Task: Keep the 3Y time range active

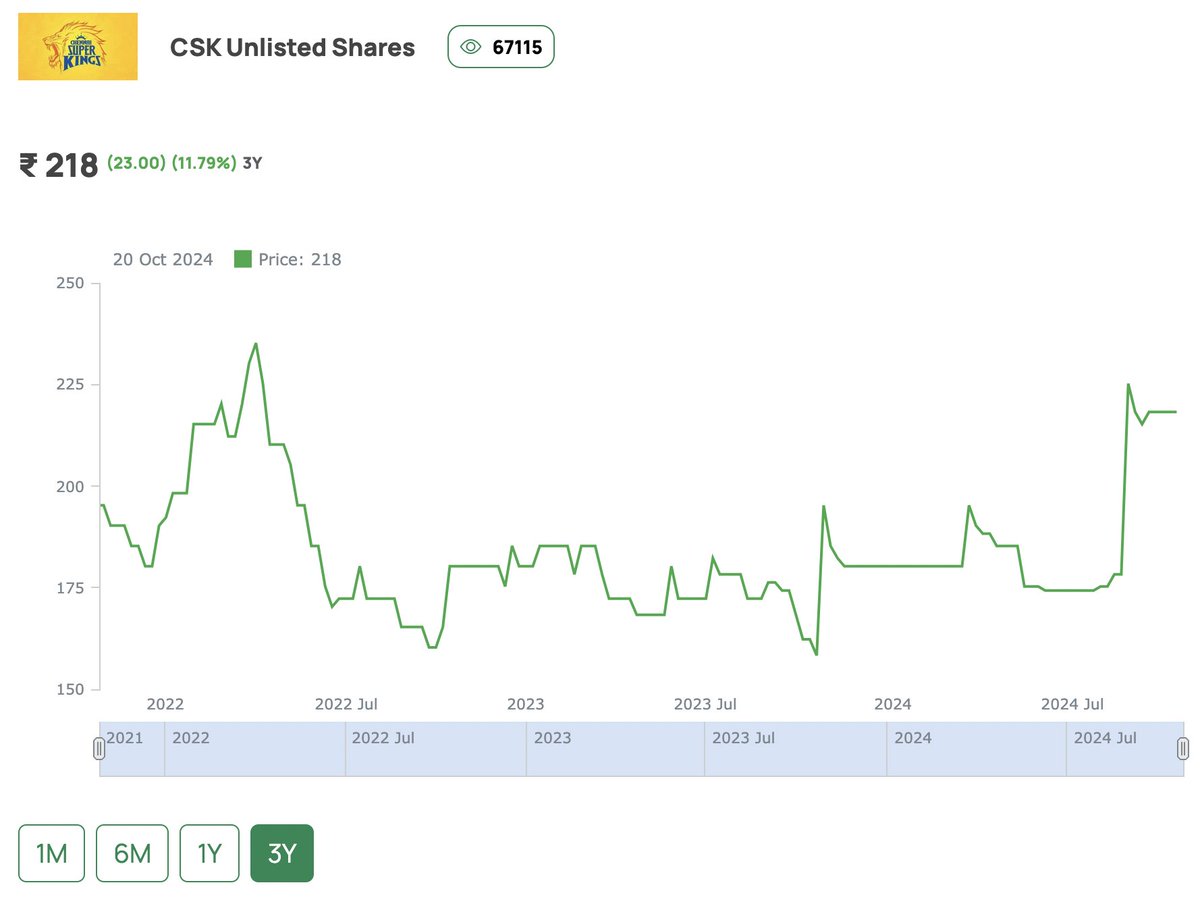Action: point(281,853)
